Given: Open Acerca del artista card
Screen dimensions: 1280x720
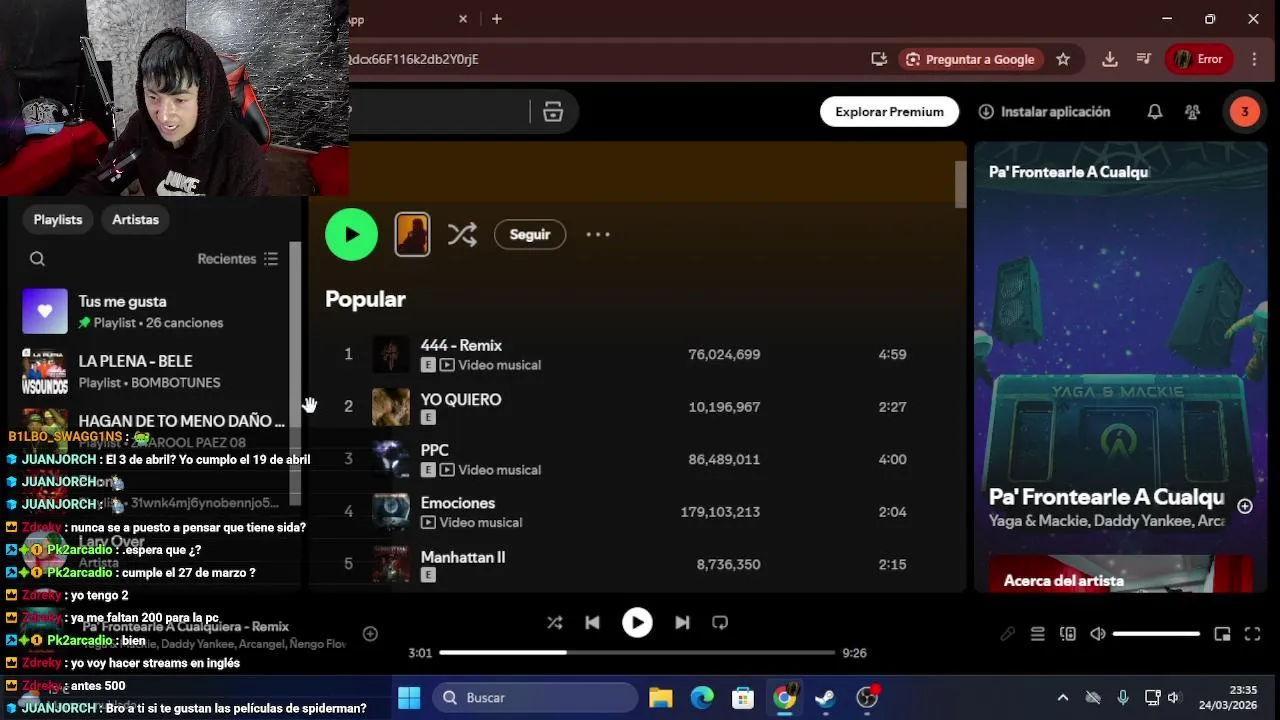Looking at the screenshot, I should tap(1120, 574).
